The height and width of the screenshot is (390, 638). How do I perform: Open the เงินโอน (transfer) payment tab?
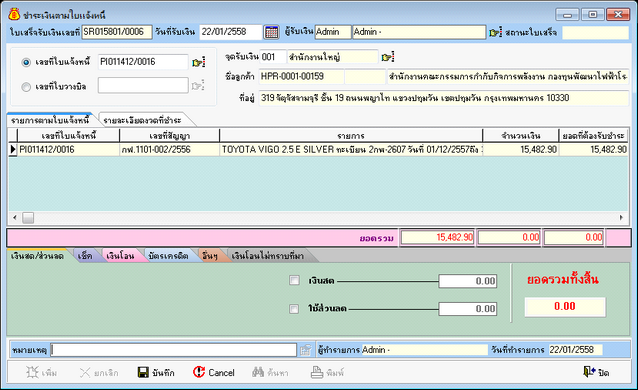[x=120, y=256]
